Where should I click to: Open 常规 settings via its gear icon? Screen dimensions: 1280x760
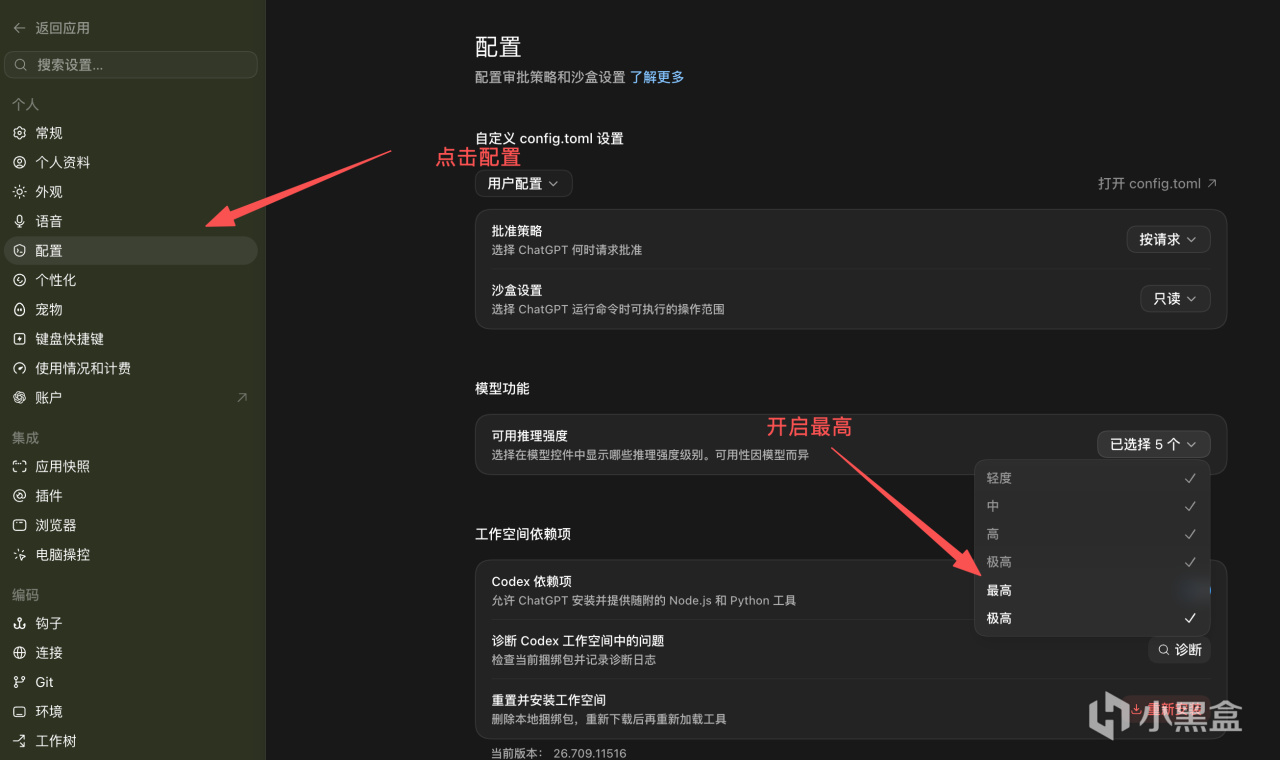click(x=19, y=133)
